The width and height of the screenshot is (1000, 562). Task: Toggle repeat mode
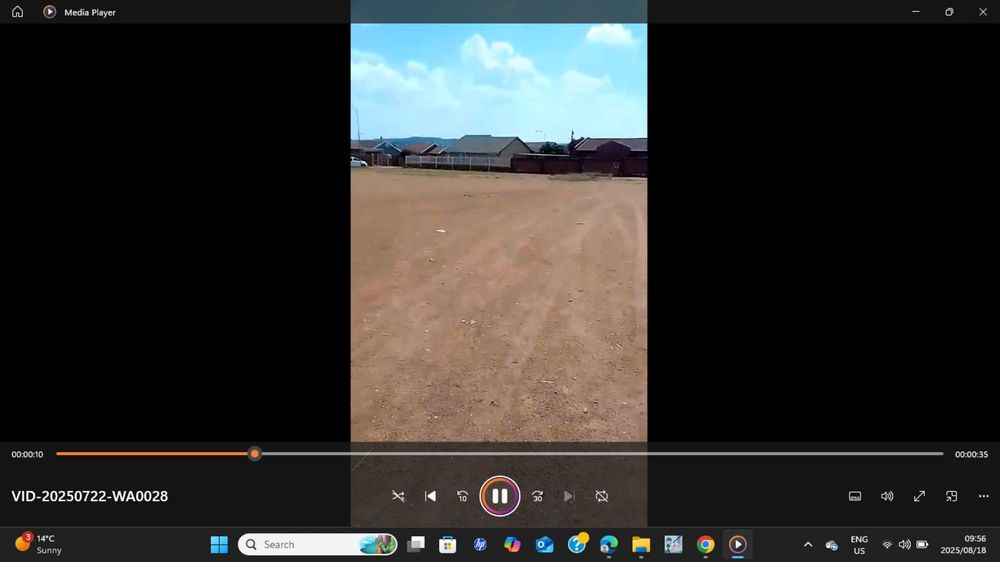click(602, 496)
